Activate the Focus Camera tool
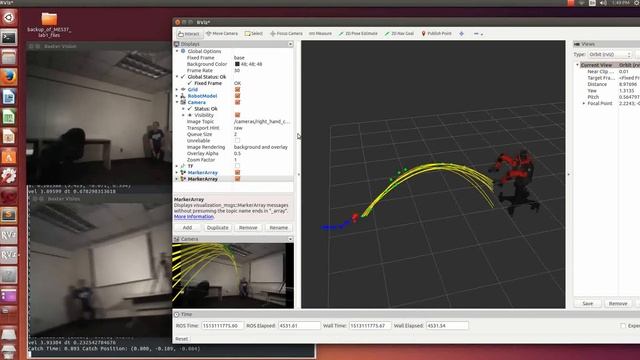The width and height of the screenshot is (640, 360). (x=286, y=33)
